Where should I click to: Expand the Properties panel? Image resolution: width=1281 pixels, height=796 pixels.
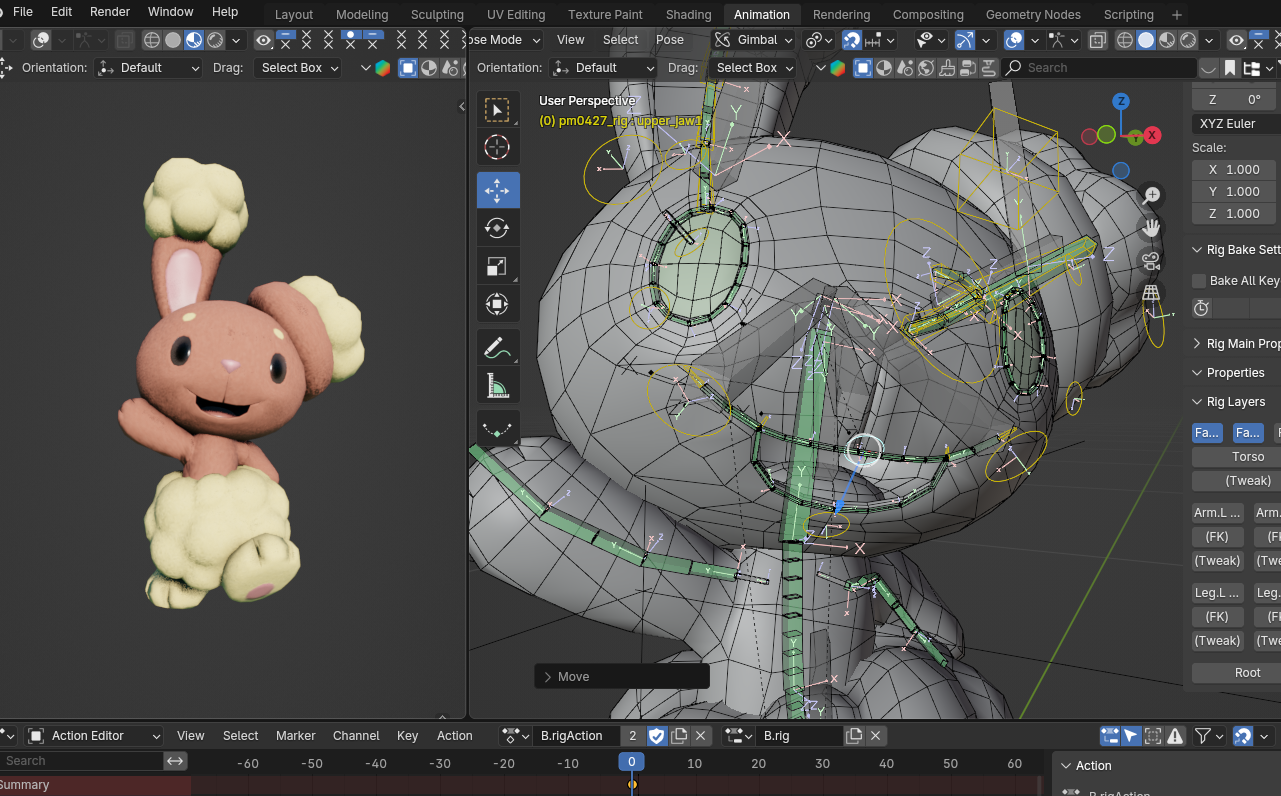(x=1236, y=372)
